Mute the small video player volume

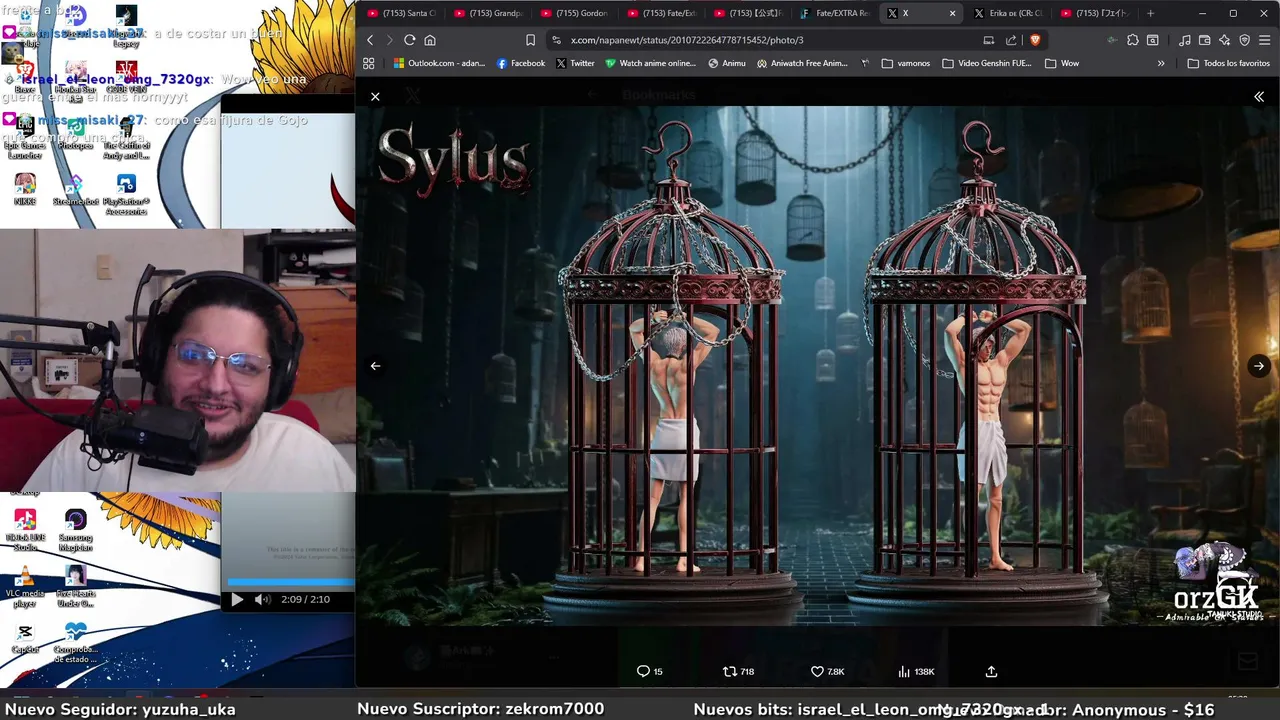tap(262, 600)
